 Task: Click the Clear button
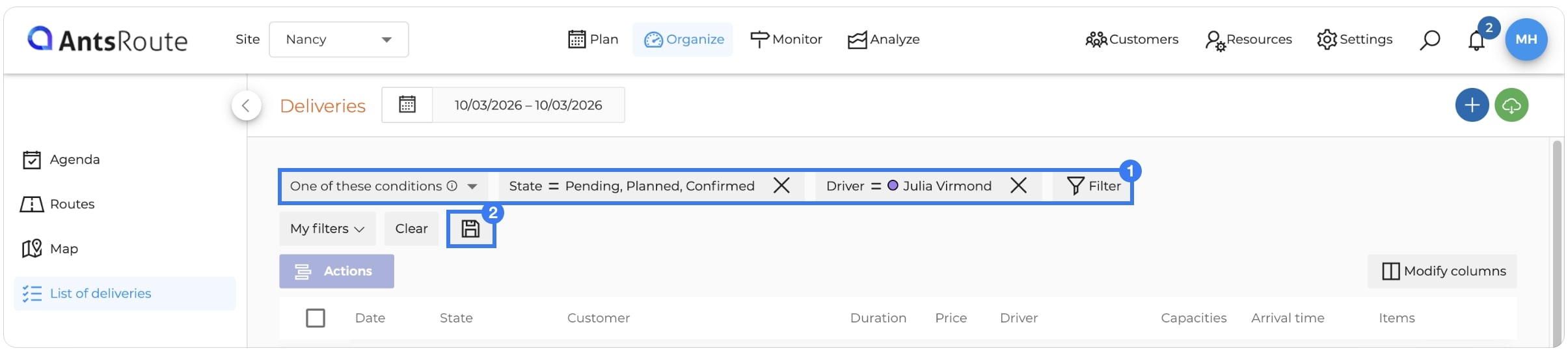point(411,229)
